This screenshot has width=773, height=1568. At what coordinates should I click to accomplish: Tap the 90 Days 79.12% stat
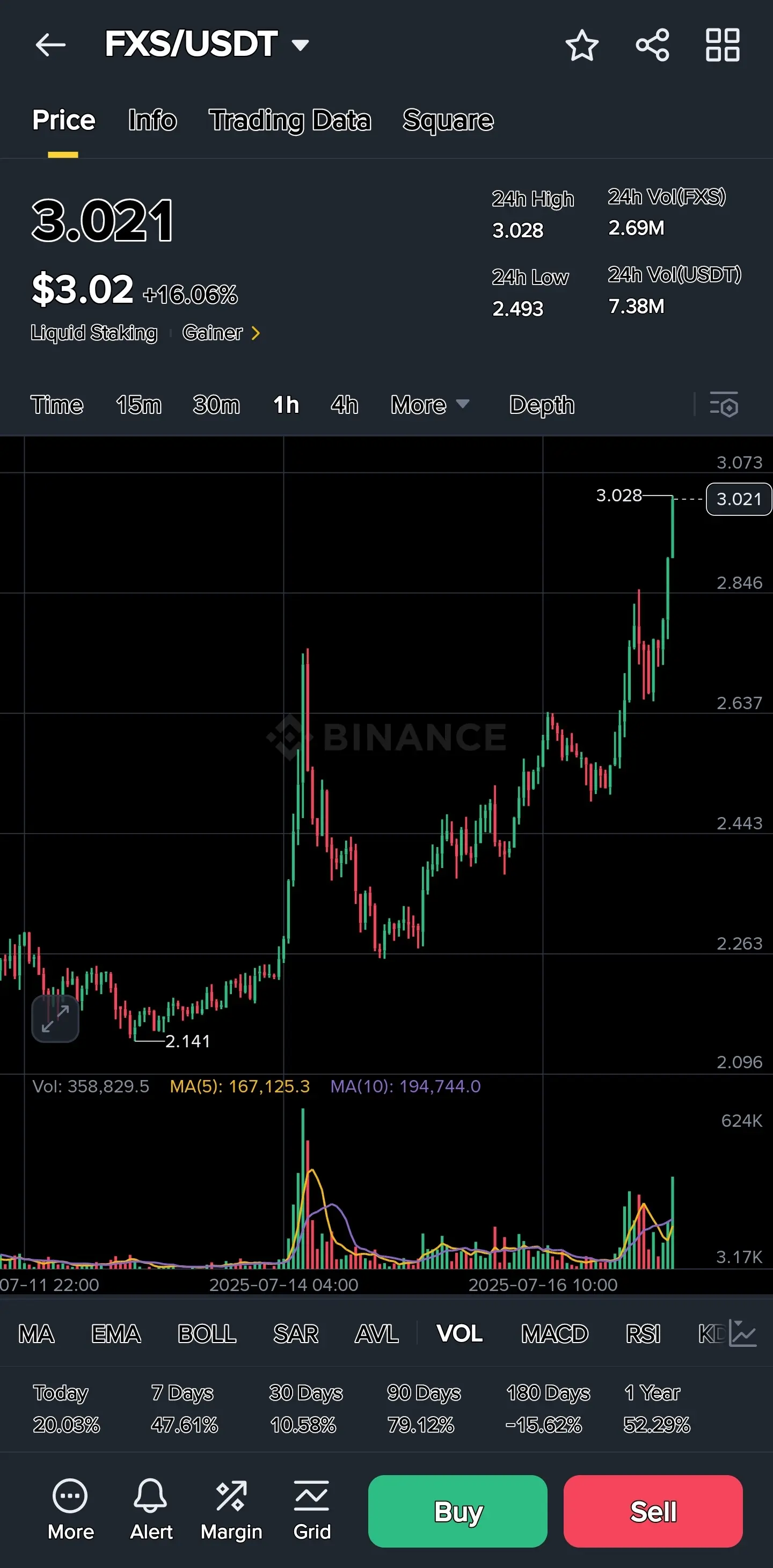point(424,1409)
